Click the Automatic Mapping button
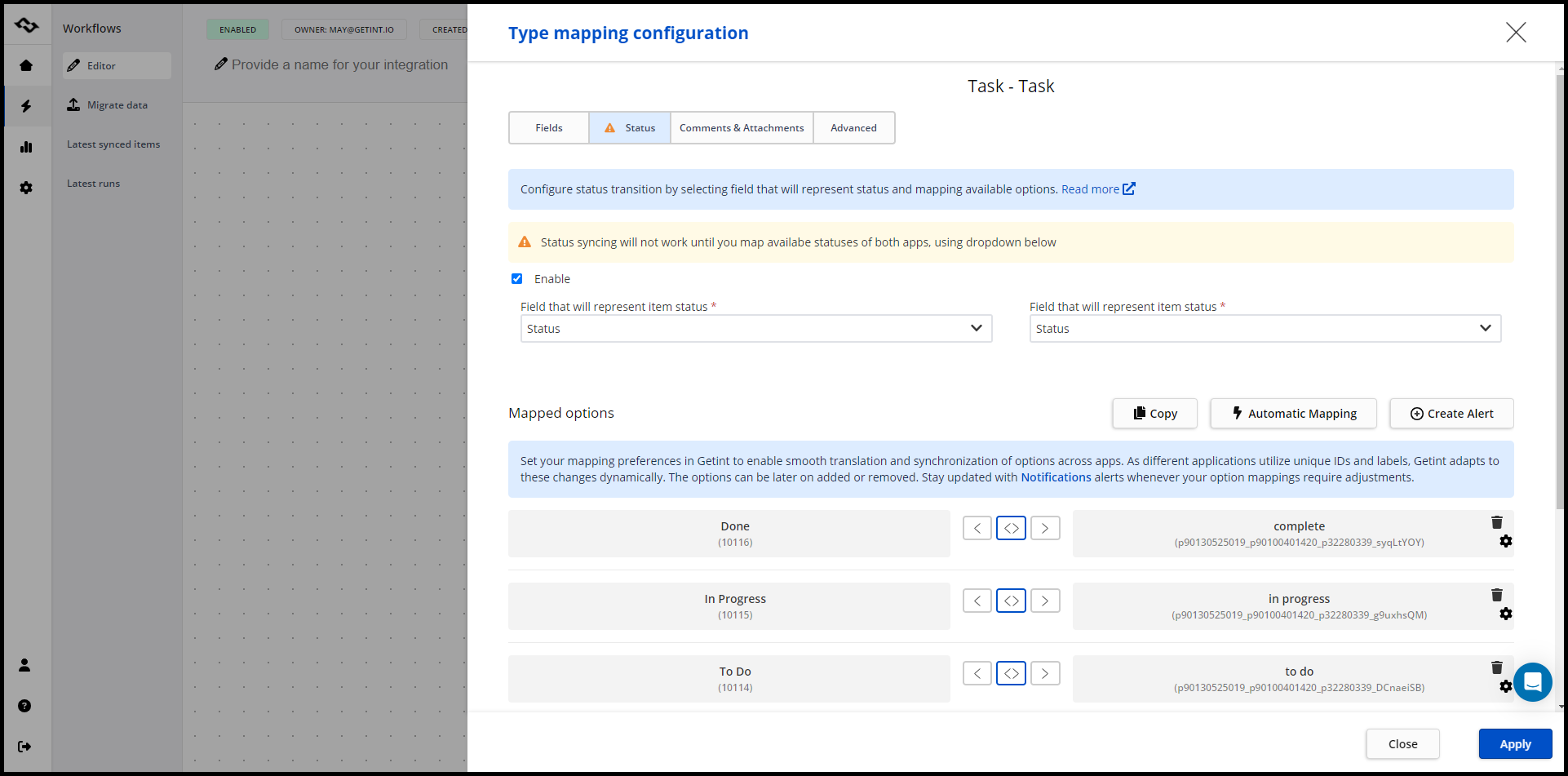The image size is (1568, 776). point(1293,414)
